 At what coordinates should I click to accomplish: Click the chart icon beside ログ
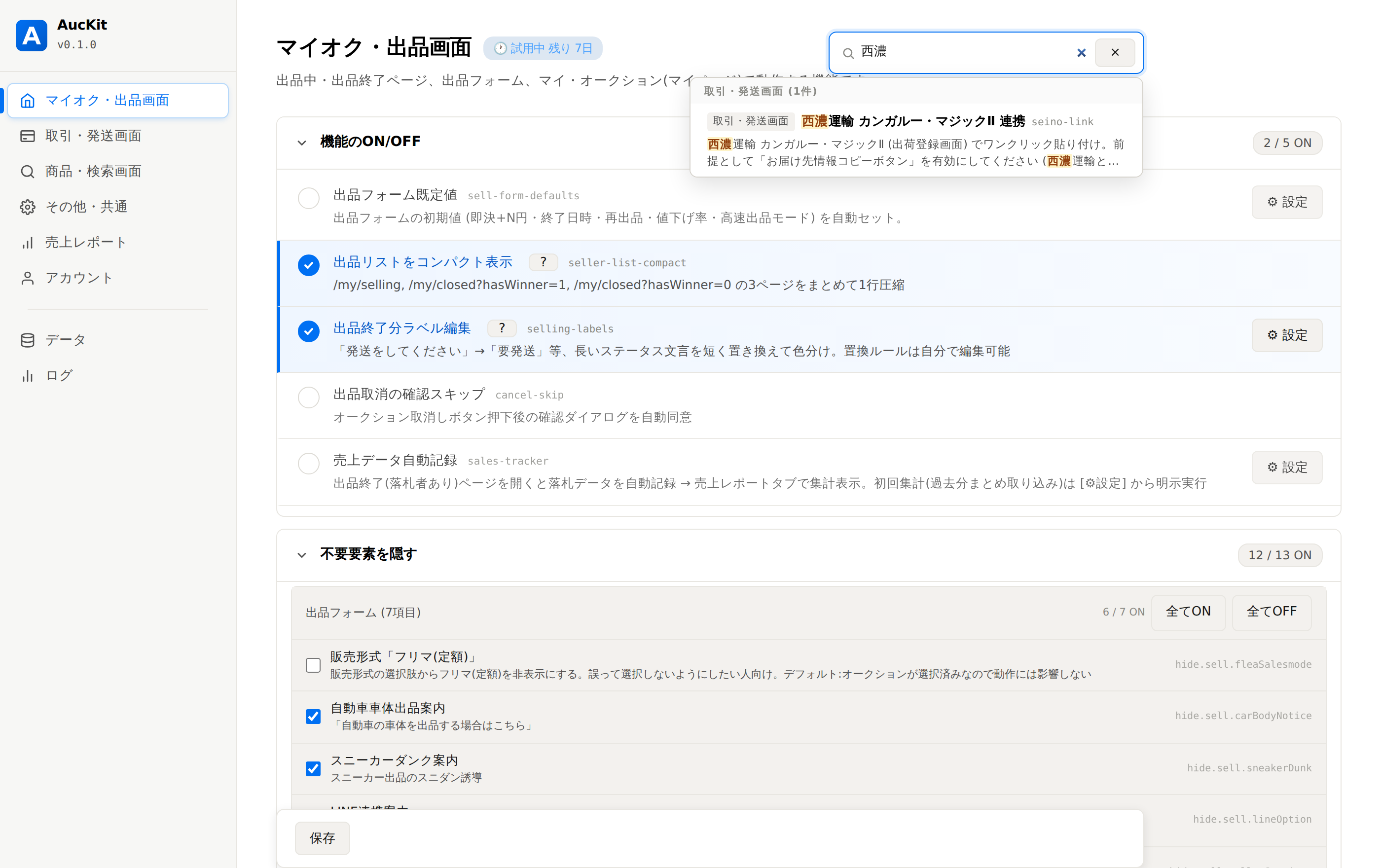(x=28, y=375)
